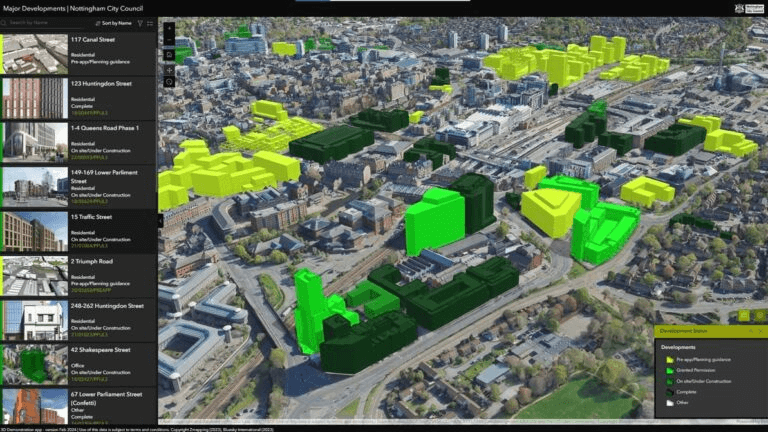Click the Granted Permission legend swatch
Image resolution: width=768 pixels, height=432 pixels.
click(x=667, y=369)
